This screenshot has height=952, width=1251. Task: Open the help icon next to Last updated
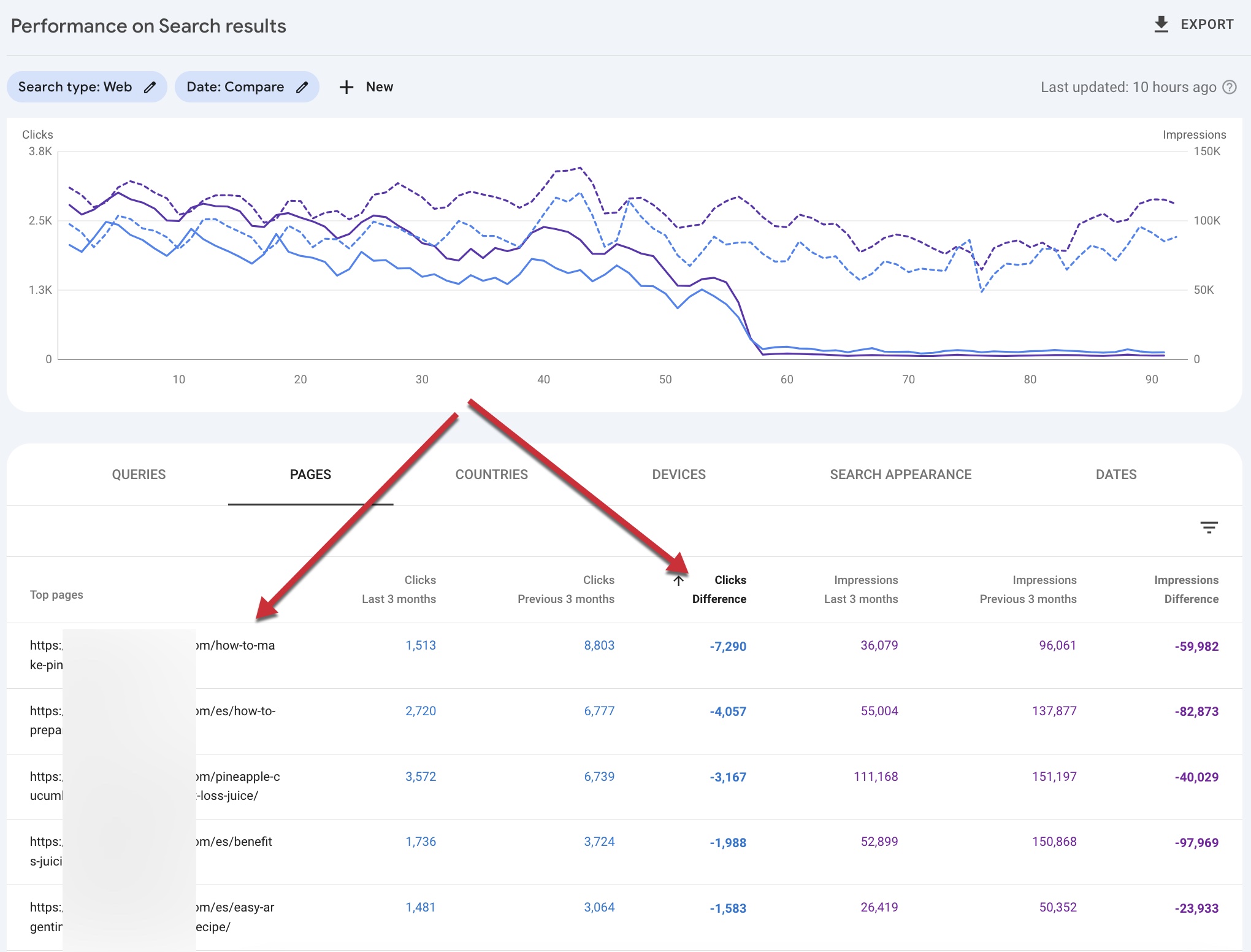pos(1230,87)
